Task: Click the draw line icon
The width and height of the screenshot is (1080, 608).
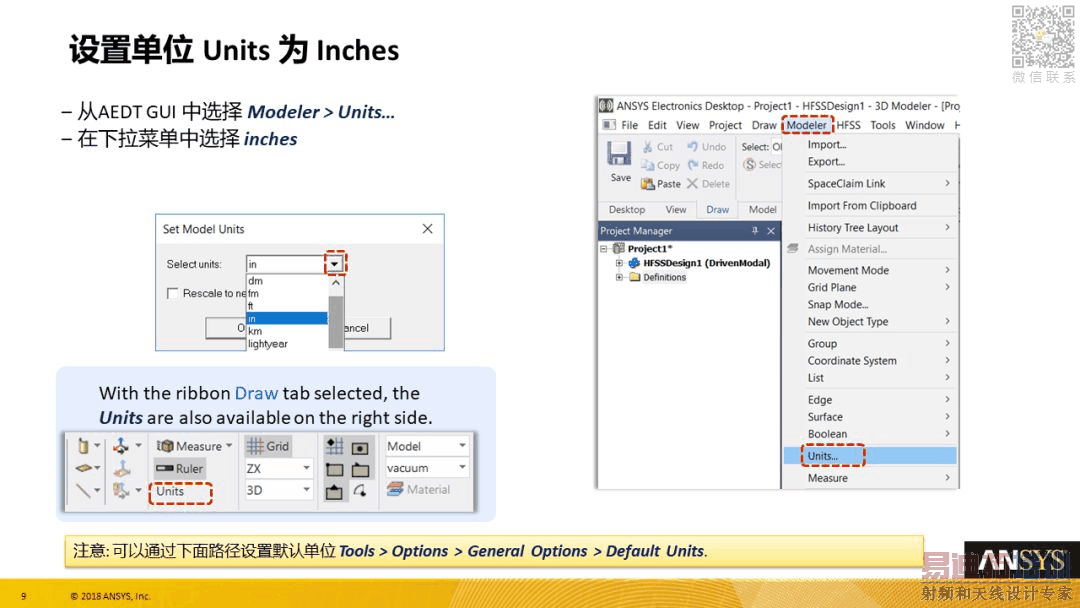Action: pyautogui.click(x=83, y=490)
